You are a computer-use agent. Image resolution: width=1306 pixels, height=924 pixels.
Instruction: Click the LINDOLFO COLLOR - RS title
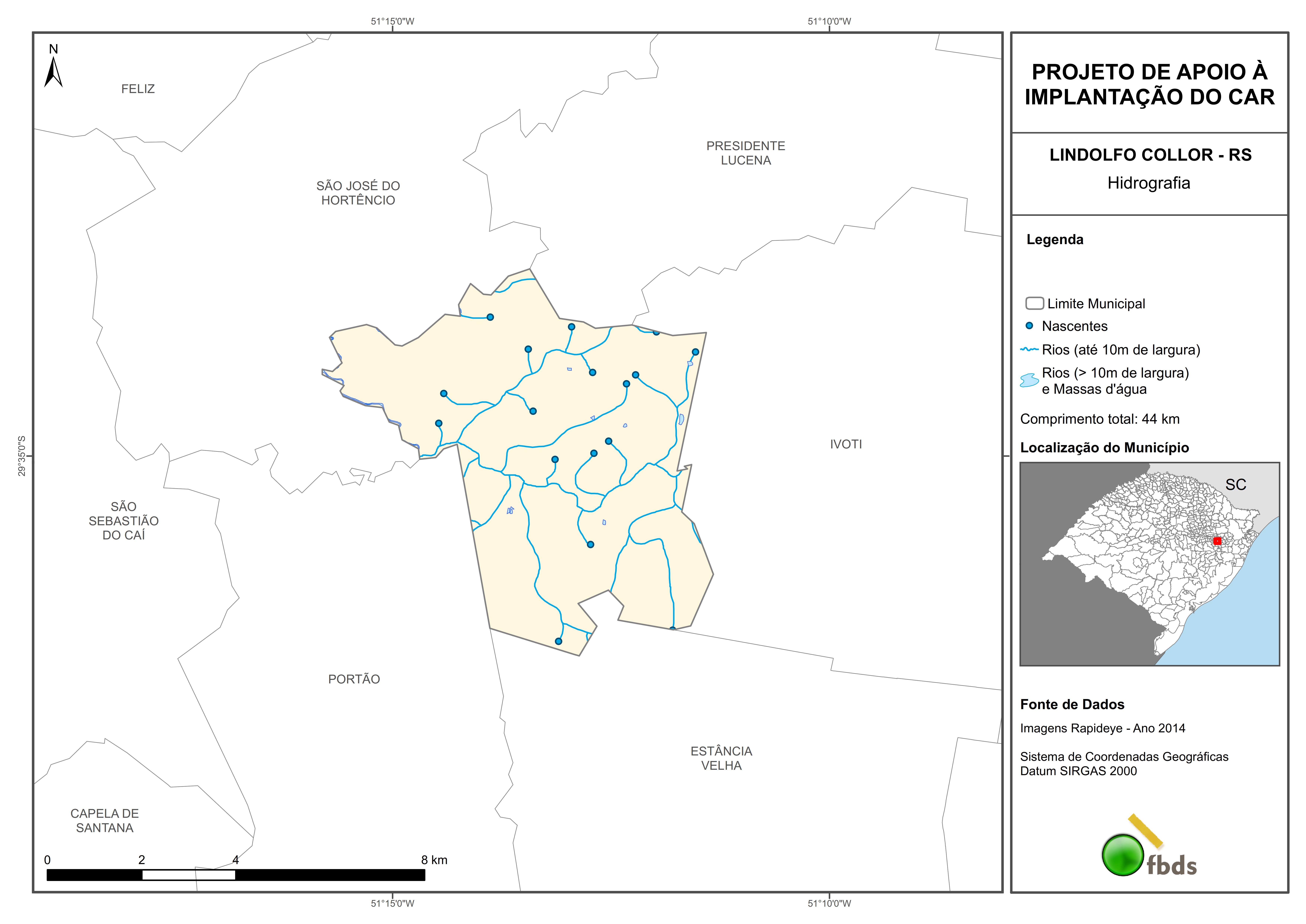(1150, 155)
